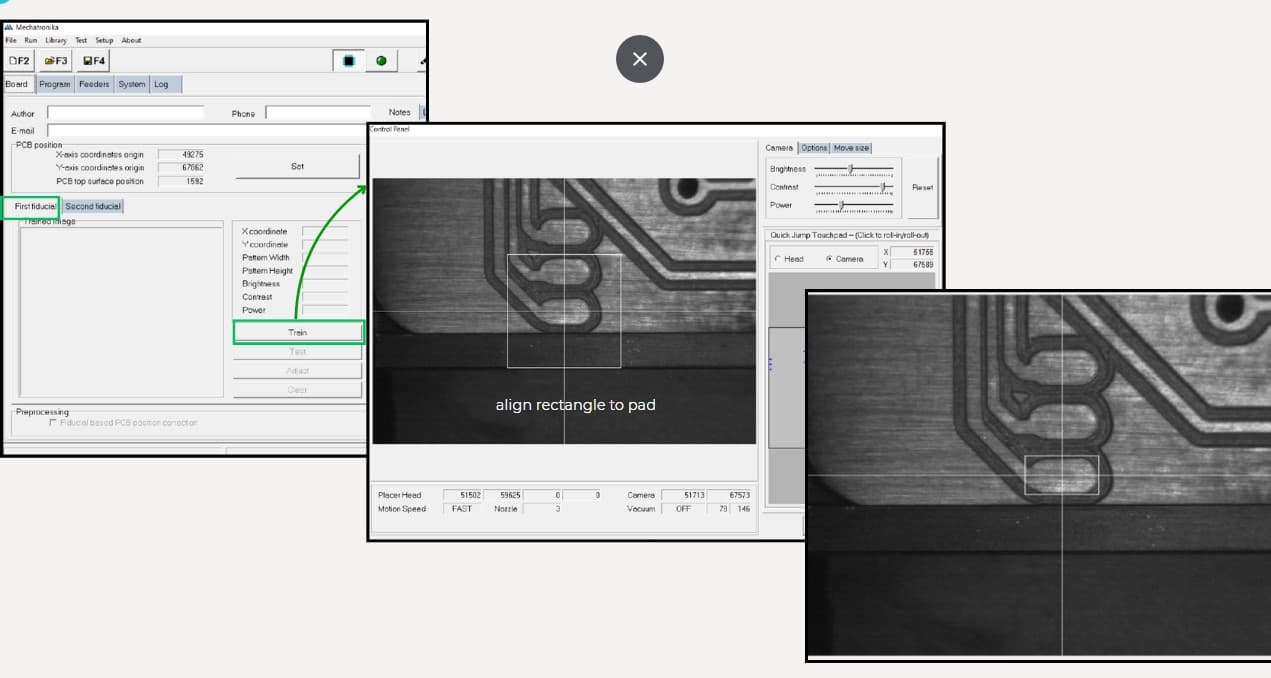The height and width of the screenshot is (678, 1271).
Task: Switch to the Program tab
Action: 55,84
